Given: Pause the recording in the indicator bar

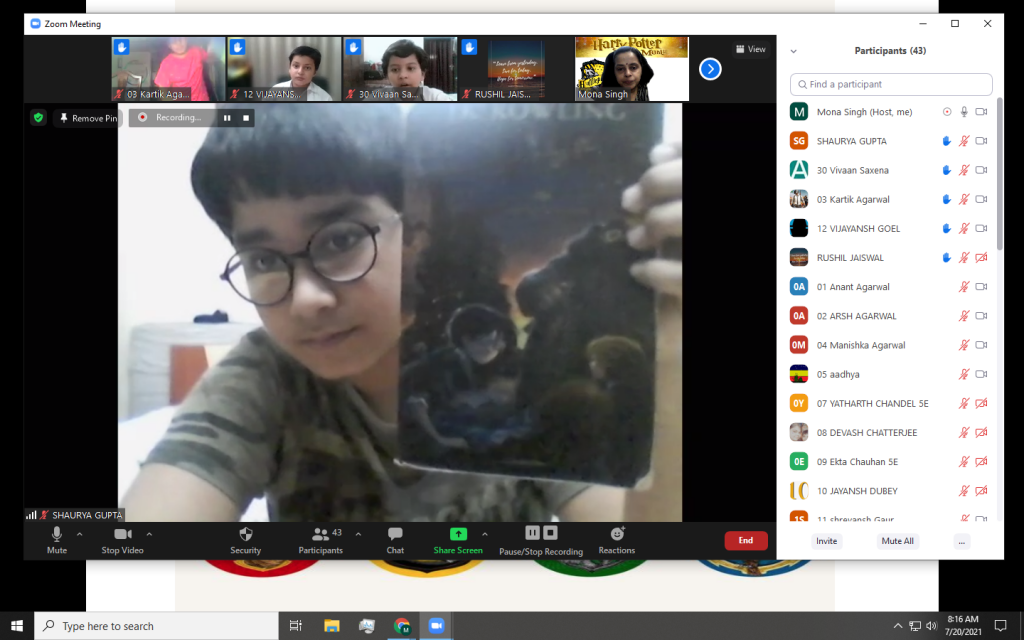Looking at the screenshot, I should [x=227, y=117].
